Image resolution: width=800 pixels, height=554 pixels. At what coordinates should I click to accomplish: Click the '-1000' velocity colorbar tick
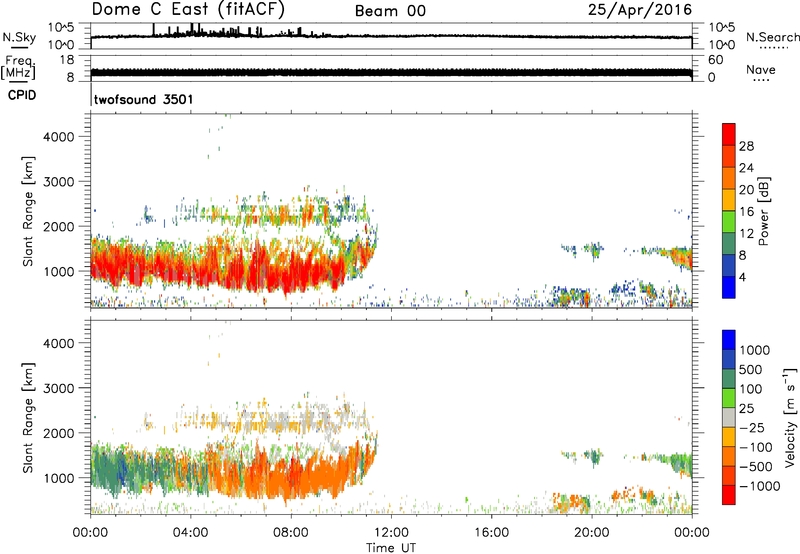pos(760,486)
